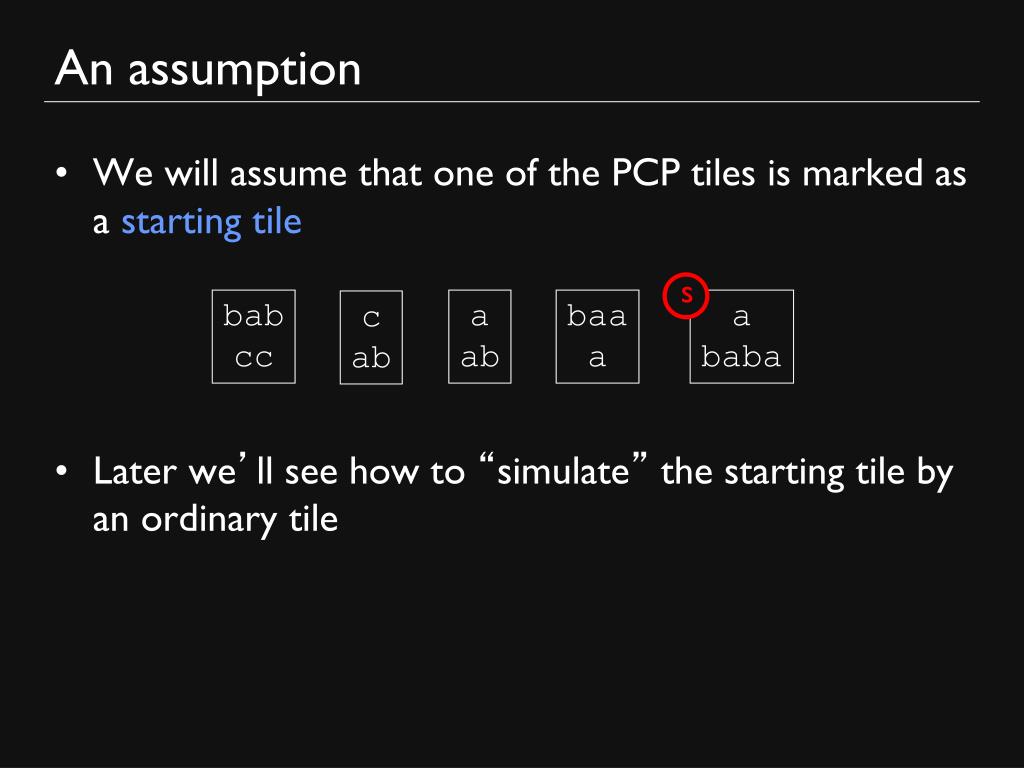Select the bab over cc tile
The height and width of the screenshot is (768, 1024).
pos(253,336)
